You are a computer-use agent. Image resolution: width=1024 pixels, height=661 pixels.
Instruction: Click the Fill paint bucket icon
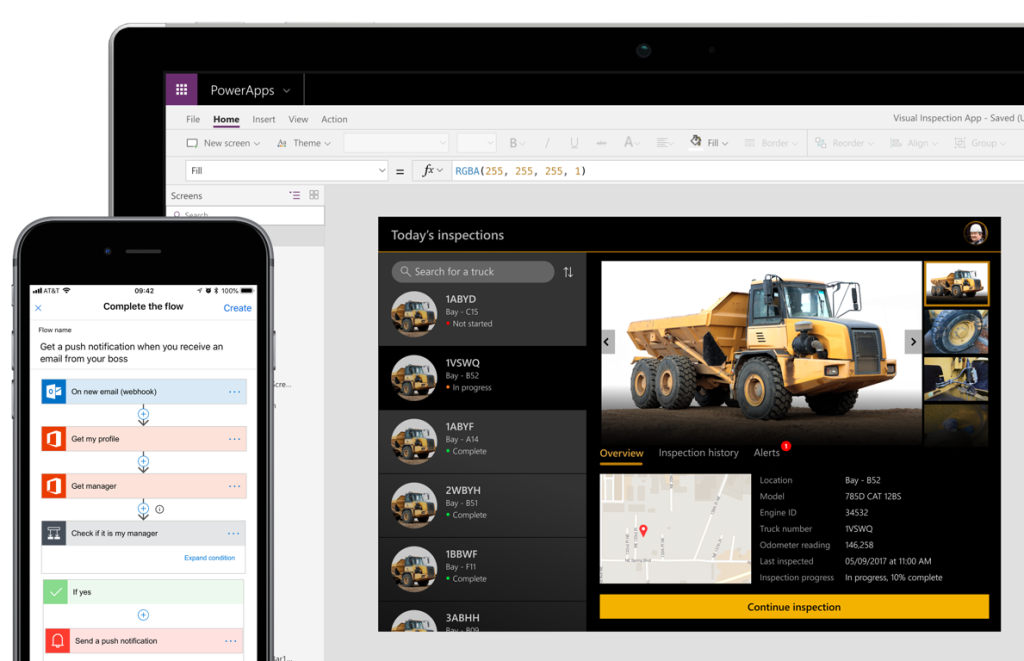(x=694, y=142)
